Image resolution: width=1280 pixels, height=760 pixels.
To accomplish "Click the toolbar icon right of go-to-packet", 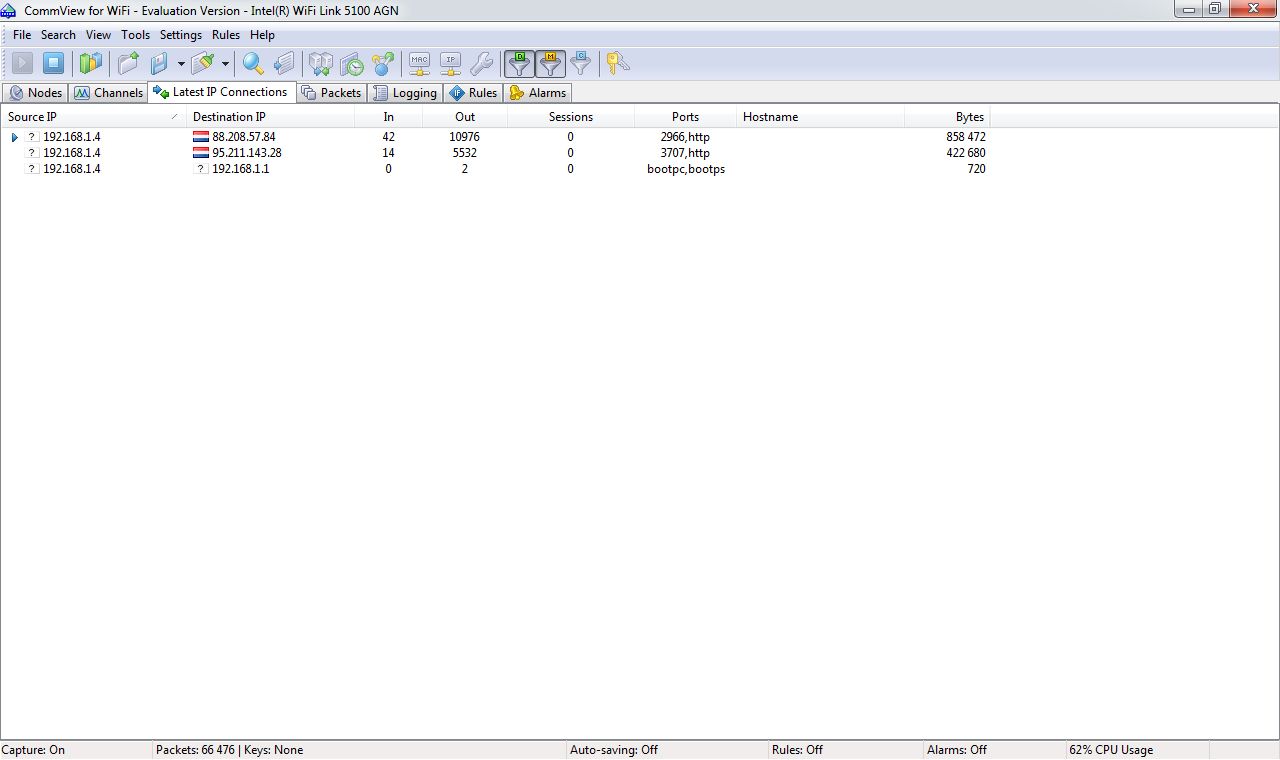I will click(x=320, y=64).
